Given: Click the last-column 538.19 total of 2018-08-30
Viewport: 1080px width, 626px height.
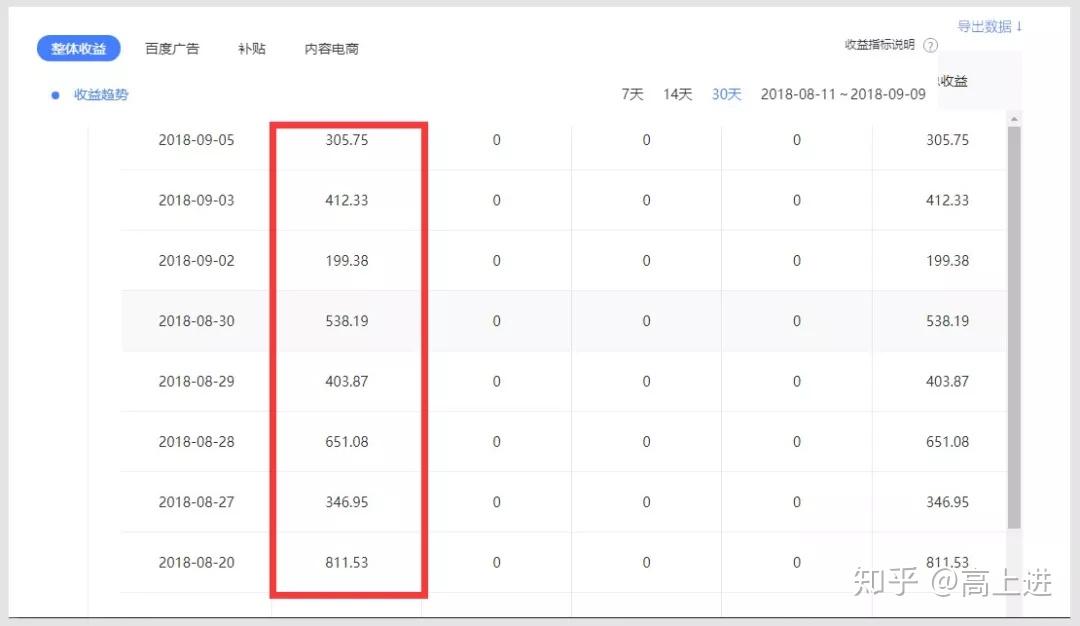Looking at the screenshot, I should [x=947, y=321].
